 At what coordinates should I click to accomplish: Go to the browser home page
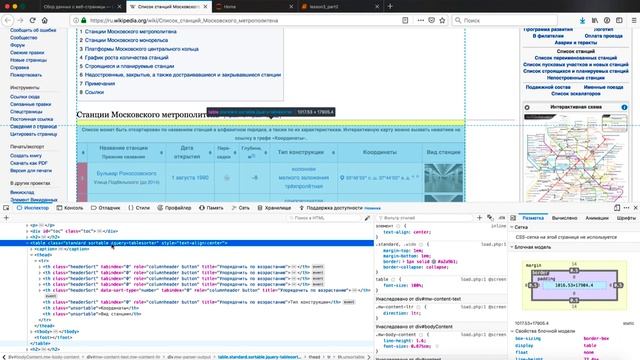pyautogui.click(x=44, y=20)
